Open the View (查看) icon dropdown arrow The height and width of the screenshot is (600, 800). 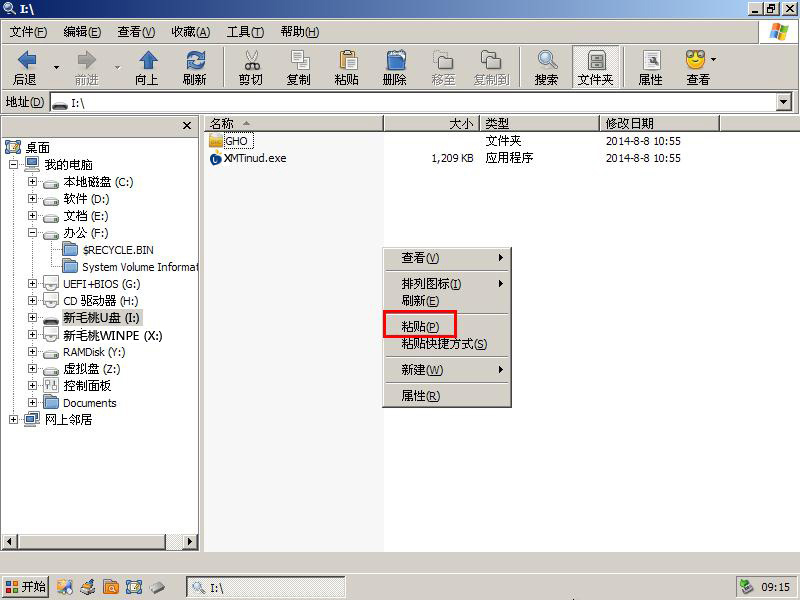pos(713,60)
